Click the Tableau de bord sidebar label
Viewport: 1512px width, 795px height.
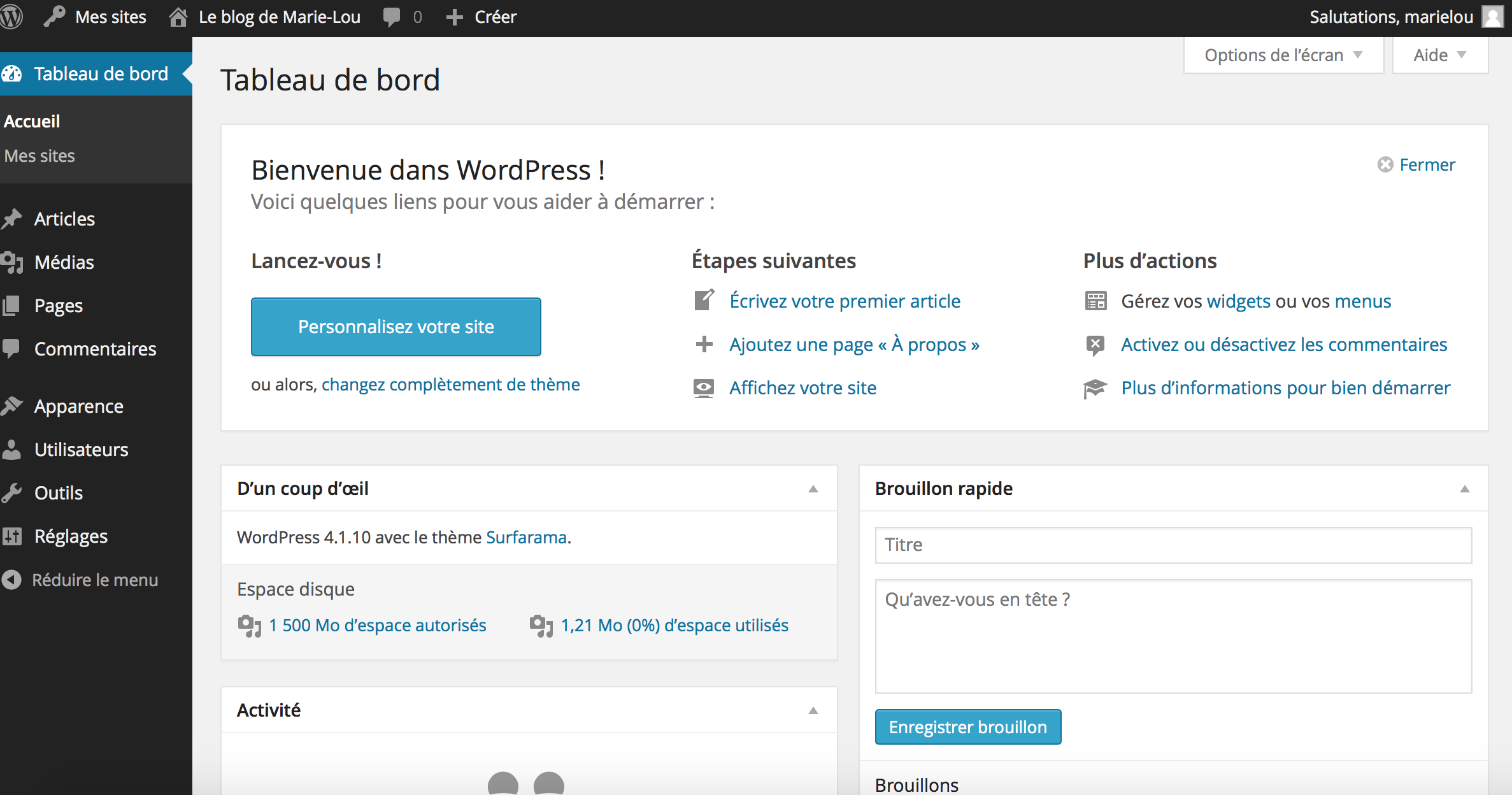coord(101,74)
